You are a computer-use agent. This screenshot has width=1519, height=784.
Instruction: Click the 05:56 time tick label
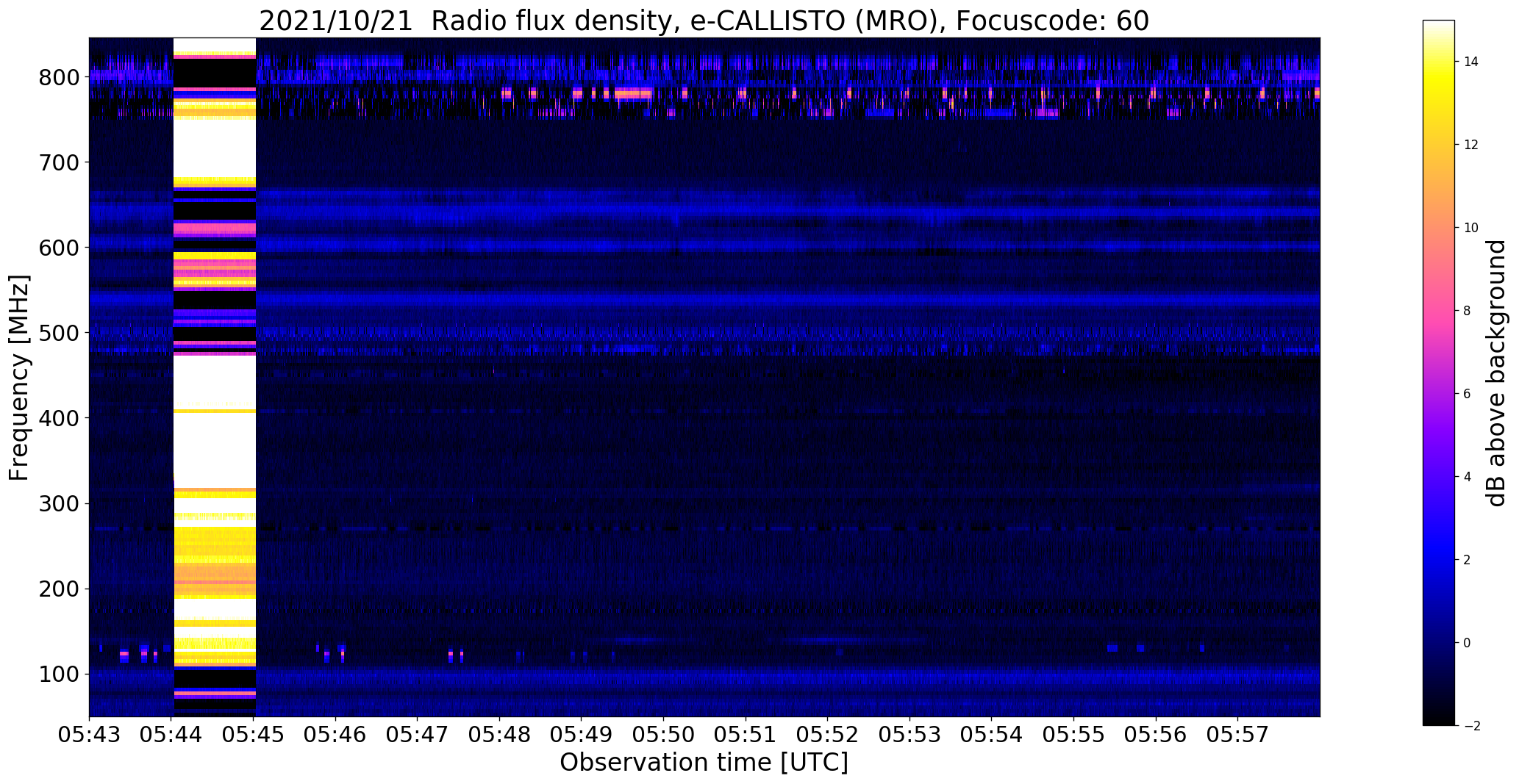pyautogui.click(x=1156, y=736)
